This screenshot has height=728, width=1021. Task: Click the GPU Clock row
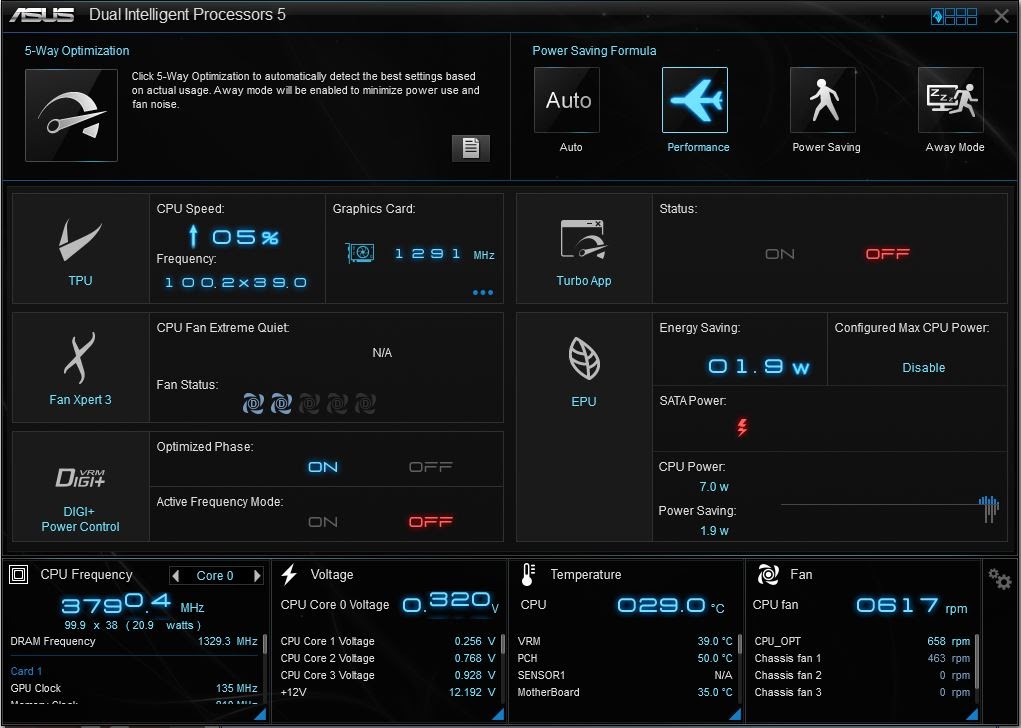point(133,688)
